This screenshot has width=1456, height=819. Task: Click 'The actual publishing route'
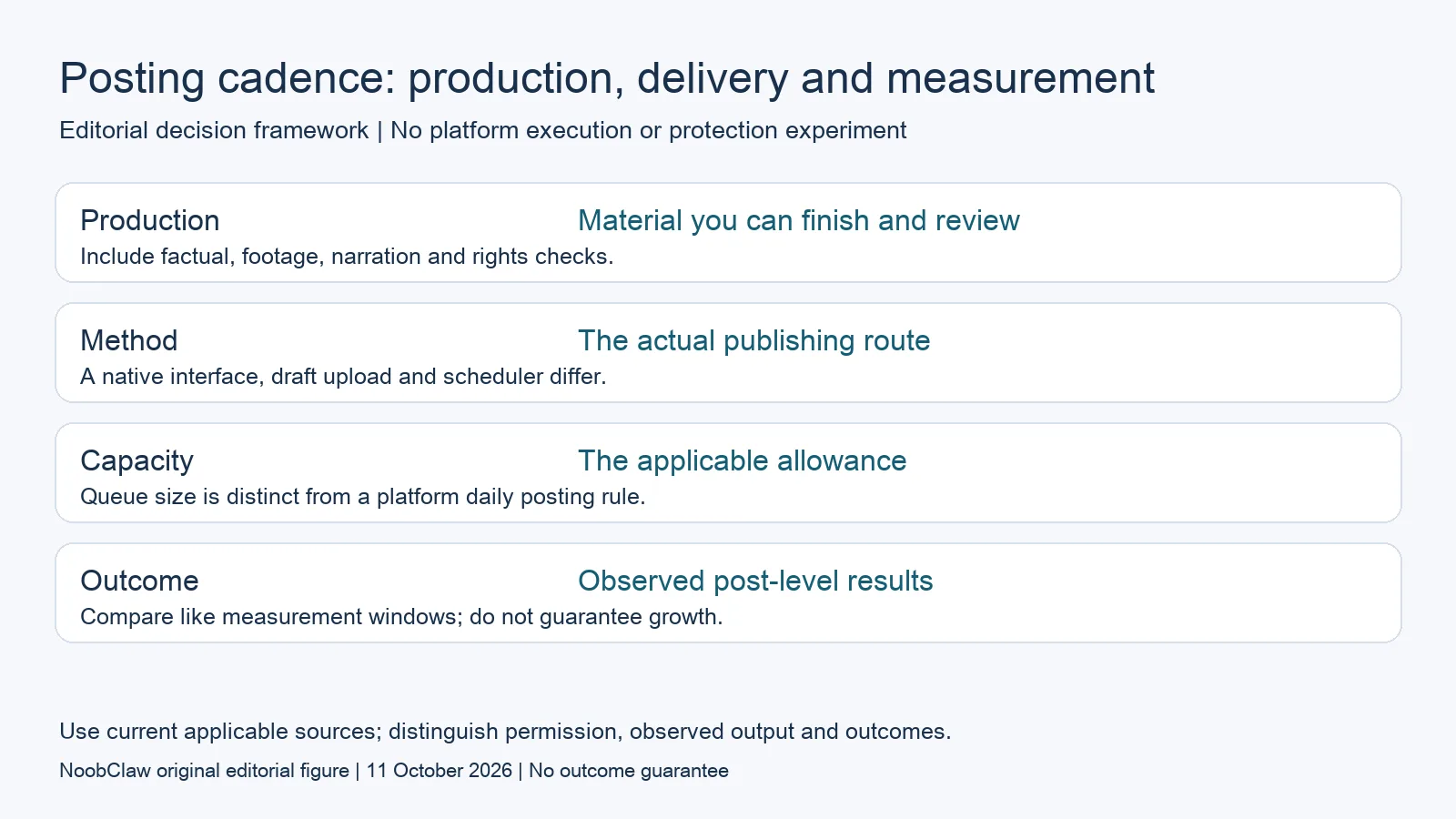(x=754, y=340)
